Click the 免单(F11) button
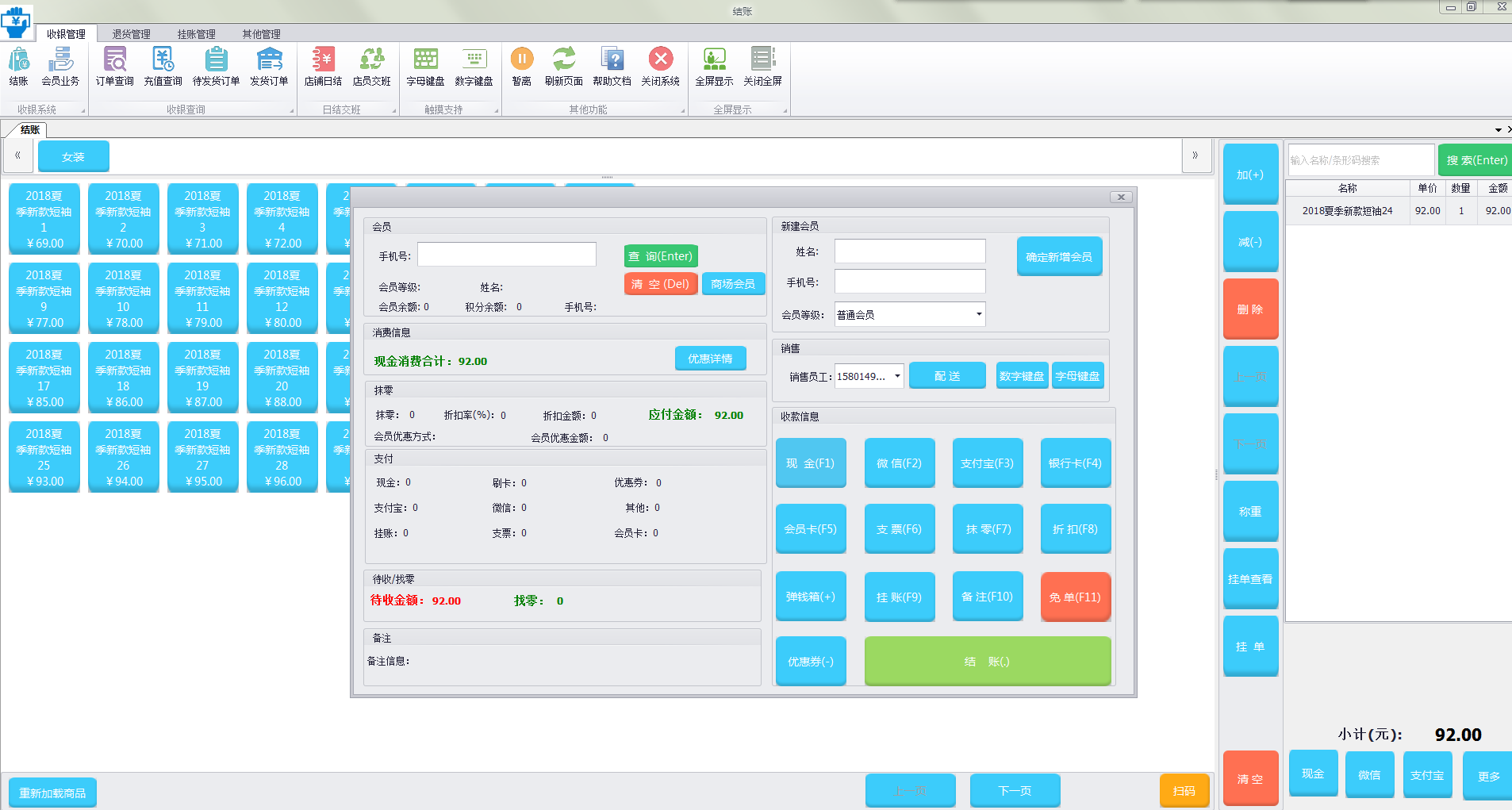The image size is (1512, 810). pos(1075,597)
